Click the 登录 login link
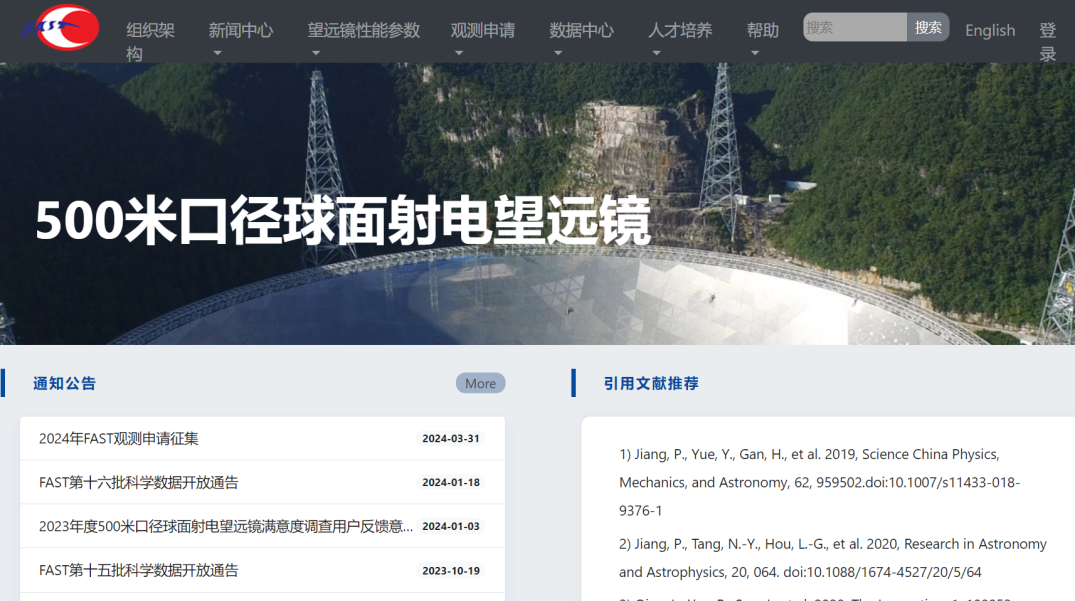The width and height of the screenshot is (1075, 601). click(1047, 42)
